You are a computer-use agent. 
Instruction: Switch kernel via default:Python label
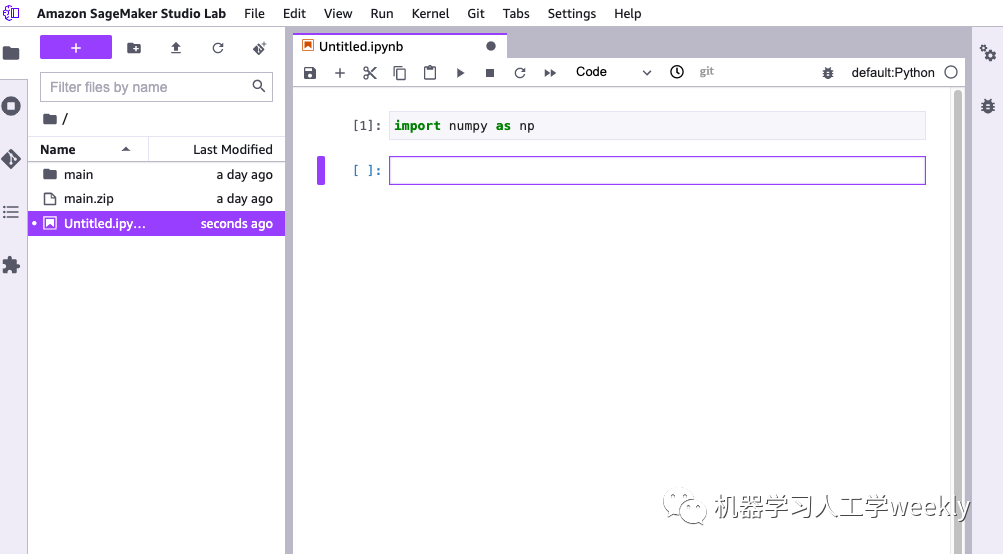[x=893, y=73]
